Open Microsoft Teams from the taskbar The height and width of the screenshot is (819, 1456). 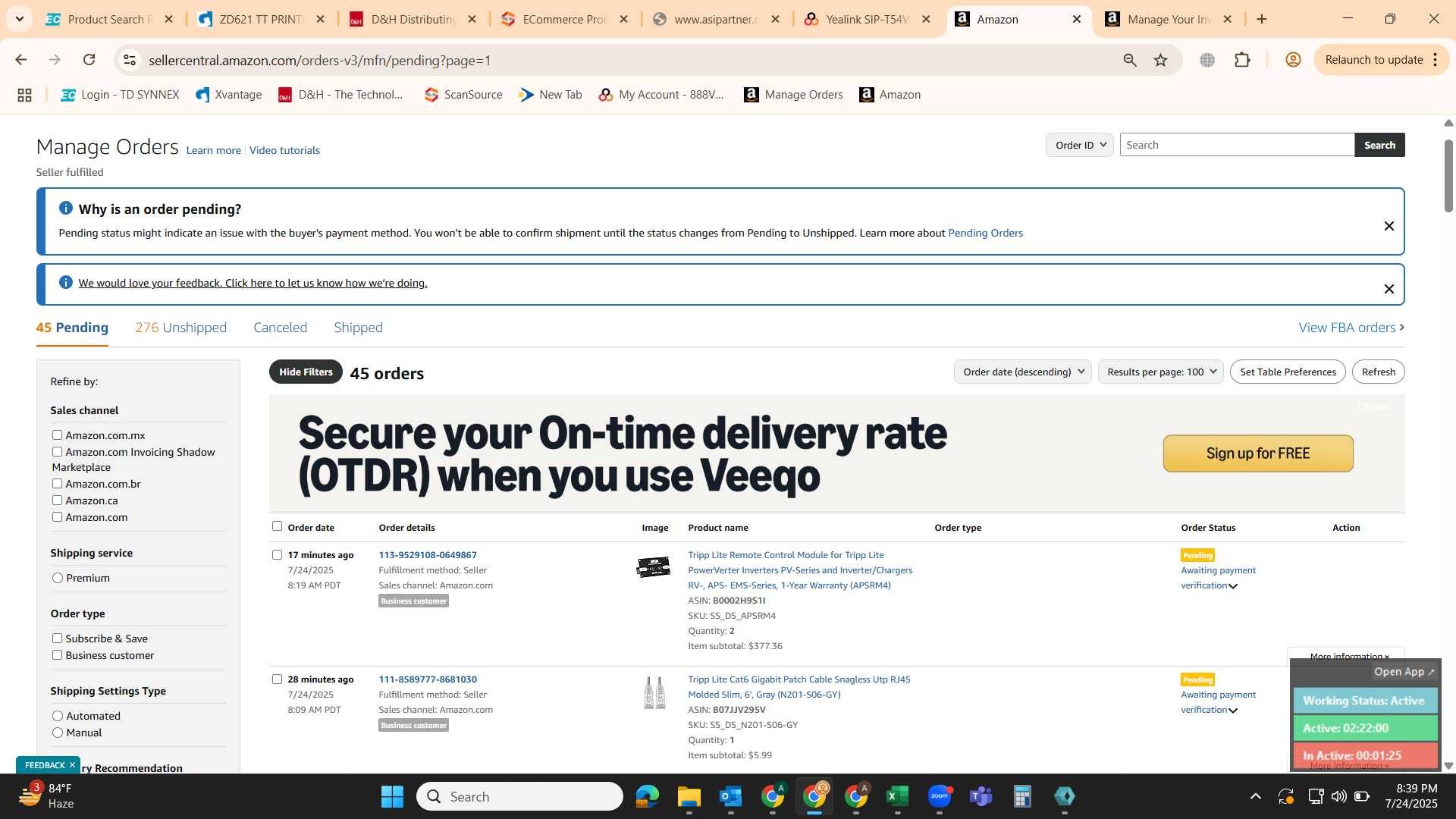[981, 796]
